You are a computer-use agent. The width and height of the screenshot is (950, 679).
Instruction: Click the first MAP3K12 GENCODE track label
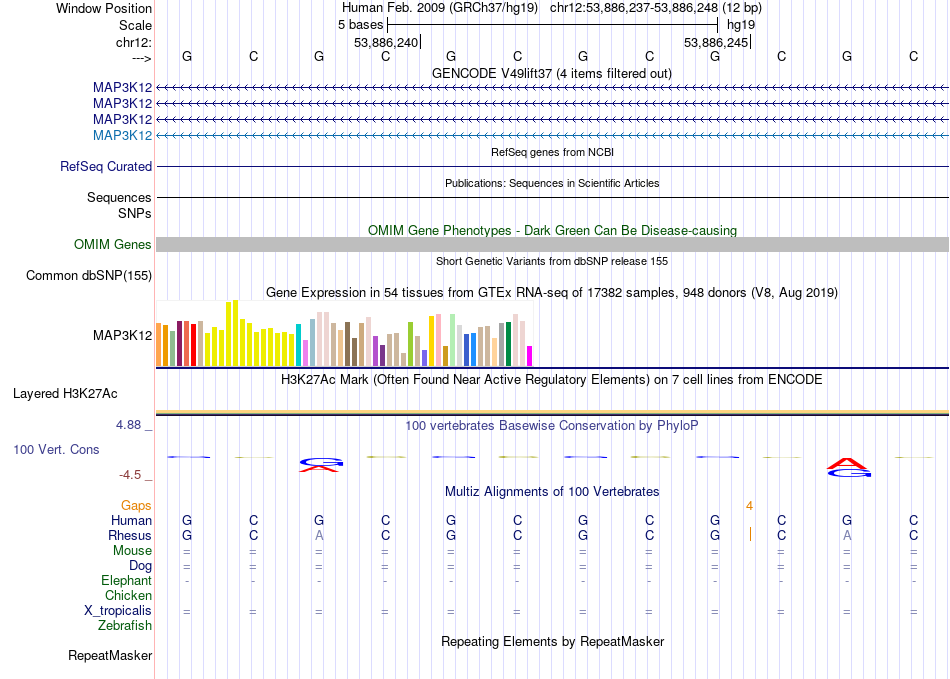[122, 88]
